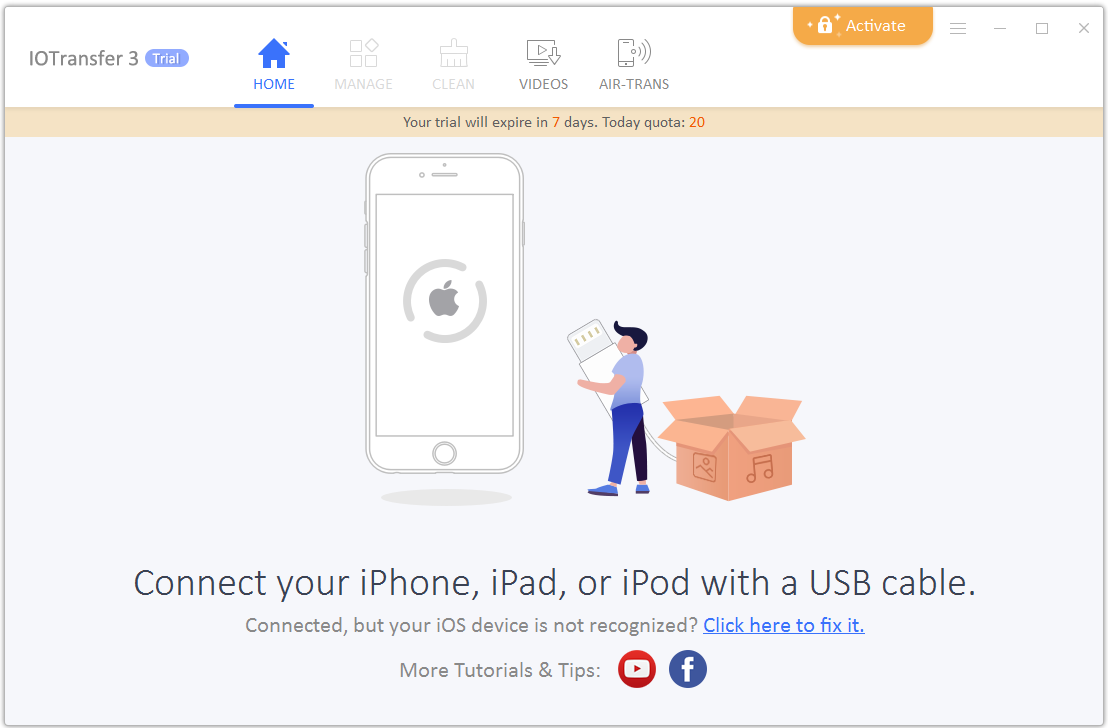
Task: Switch to the AIR-TRANS tab label
Action: (x=634, y=84)
